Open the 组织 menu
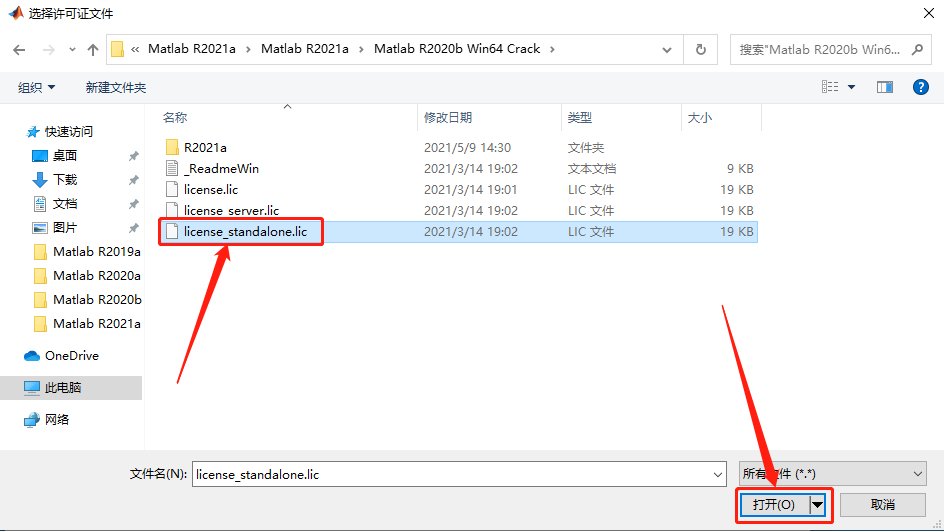This screenshot has height=531, width=944. coord(37,87)
